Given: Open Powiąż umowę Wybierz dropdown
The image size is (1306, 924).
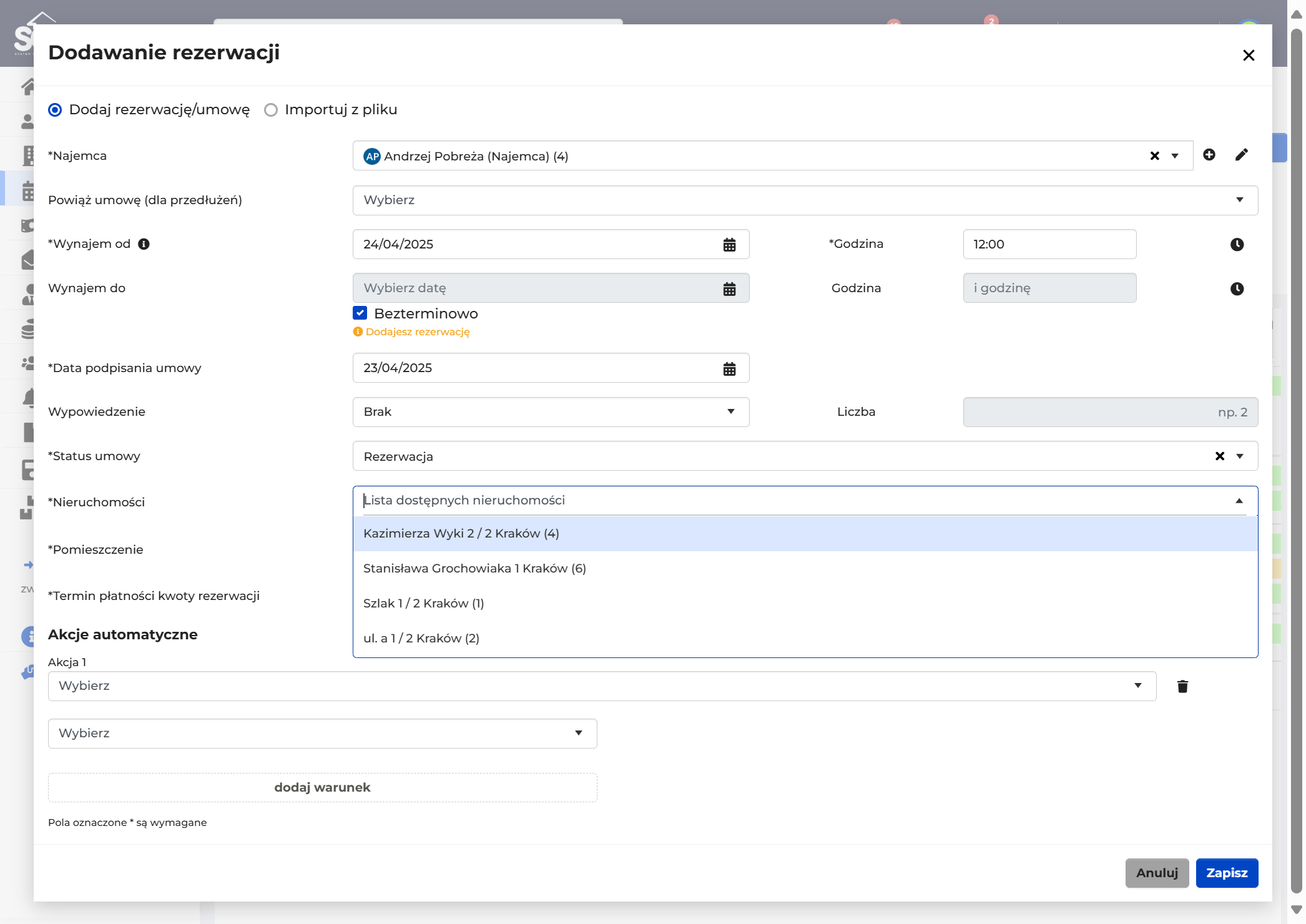Looking at the screenshot, I should pyautogui.click(x=805, y=200).
